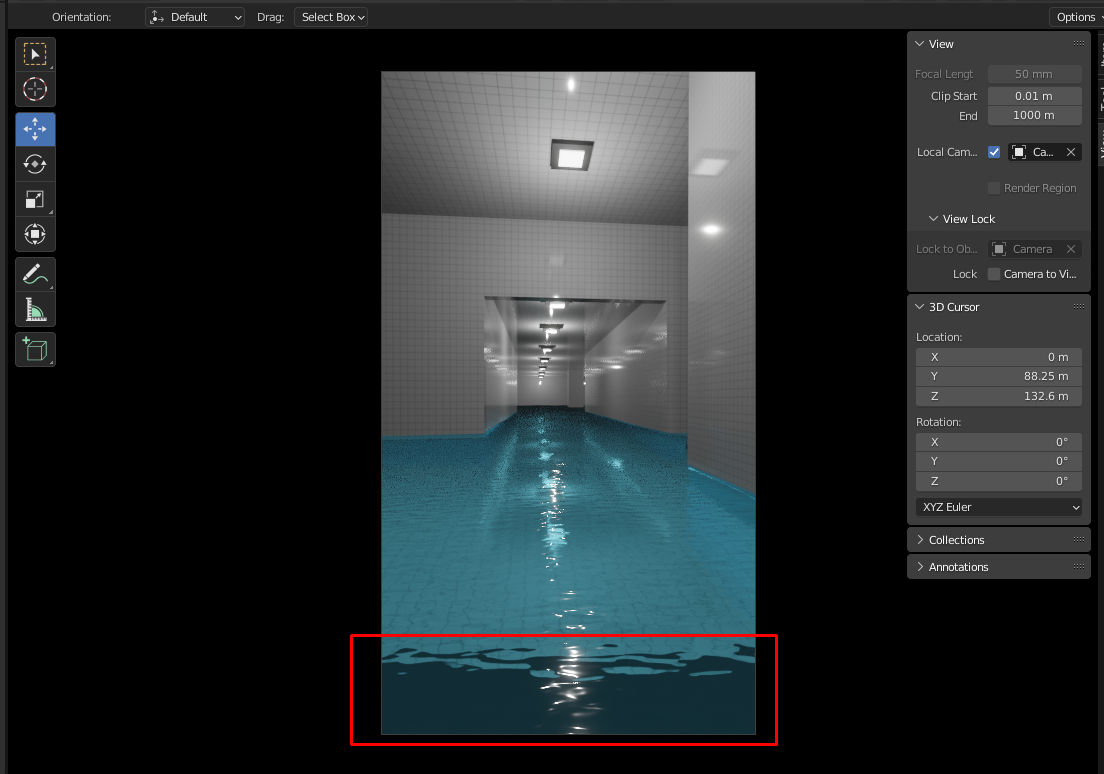
Task: Clear the Lock to Object Camera field
Action: point(1071,249)
